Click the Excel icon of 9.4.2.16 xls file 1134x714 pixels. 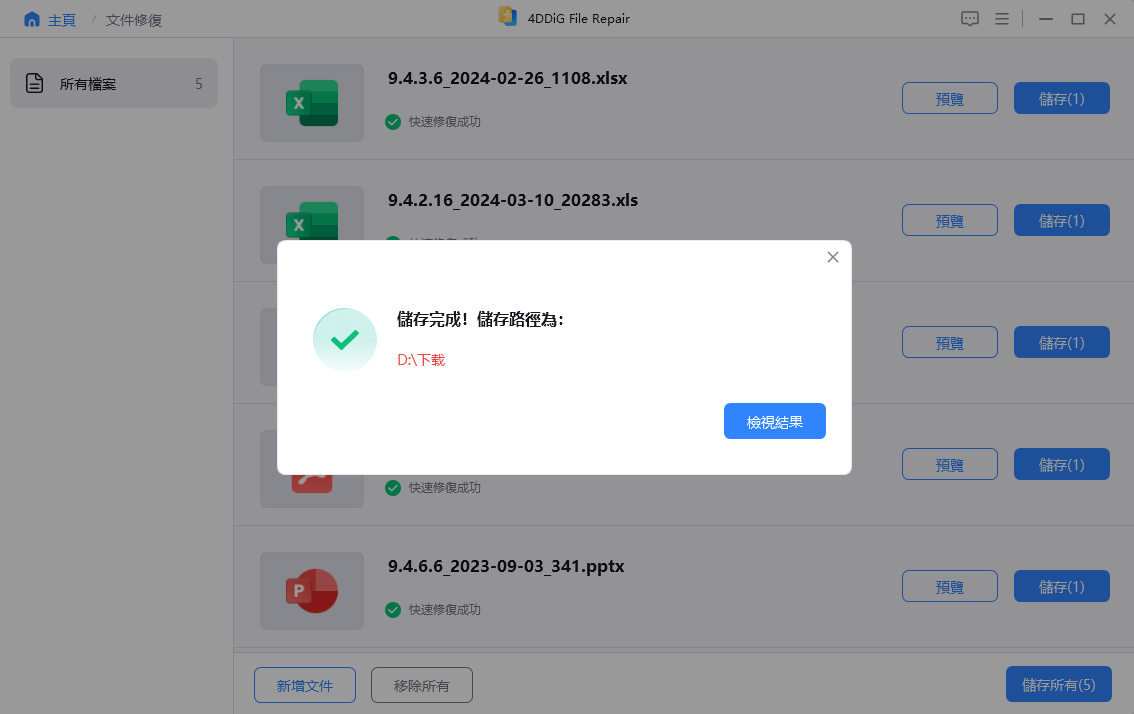pyautogui.click(x=312, y=221)
